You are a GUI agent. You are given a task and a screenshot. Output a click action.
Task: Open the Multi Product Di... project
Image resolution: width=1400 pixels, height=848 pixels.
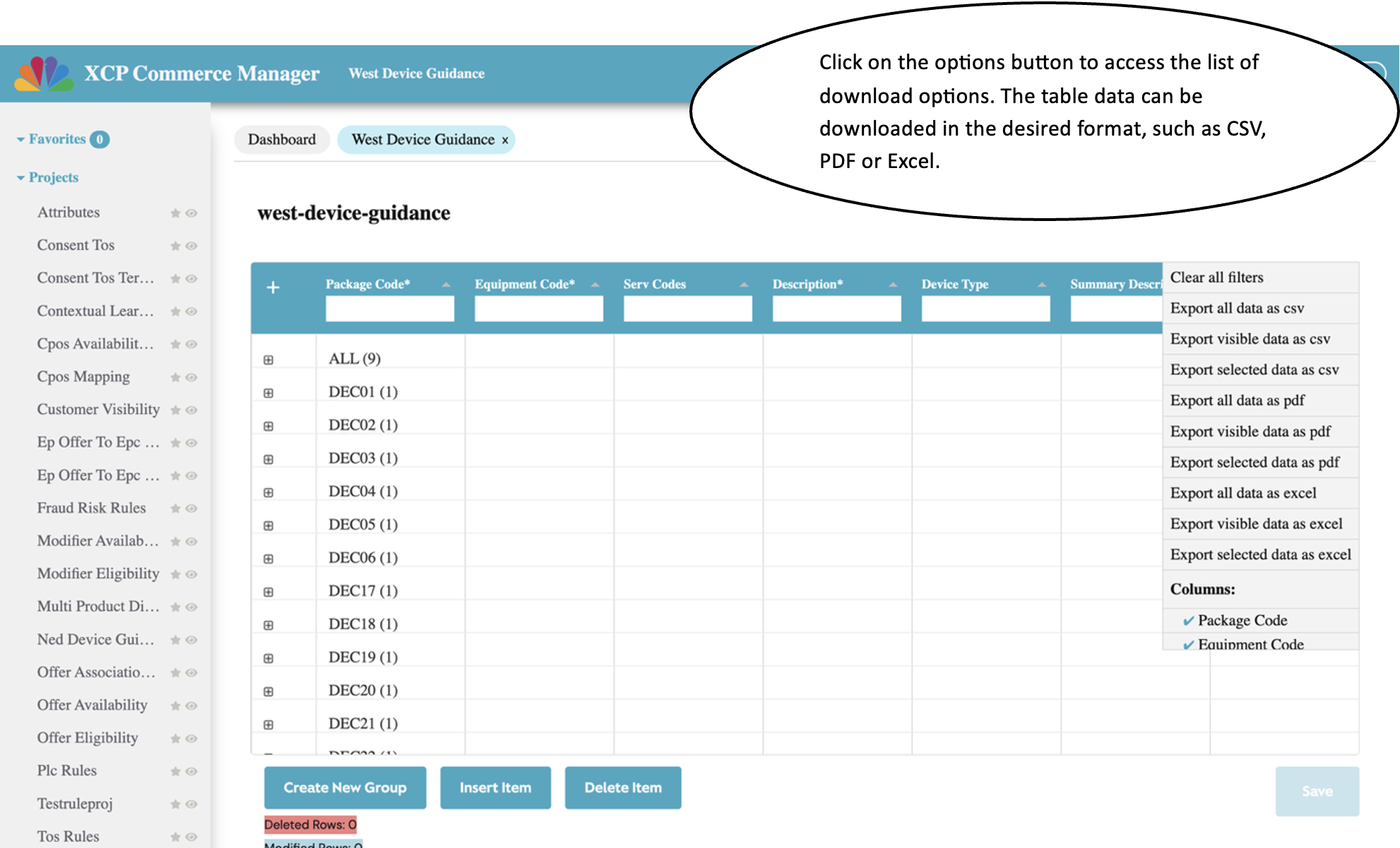click(98, 606)
